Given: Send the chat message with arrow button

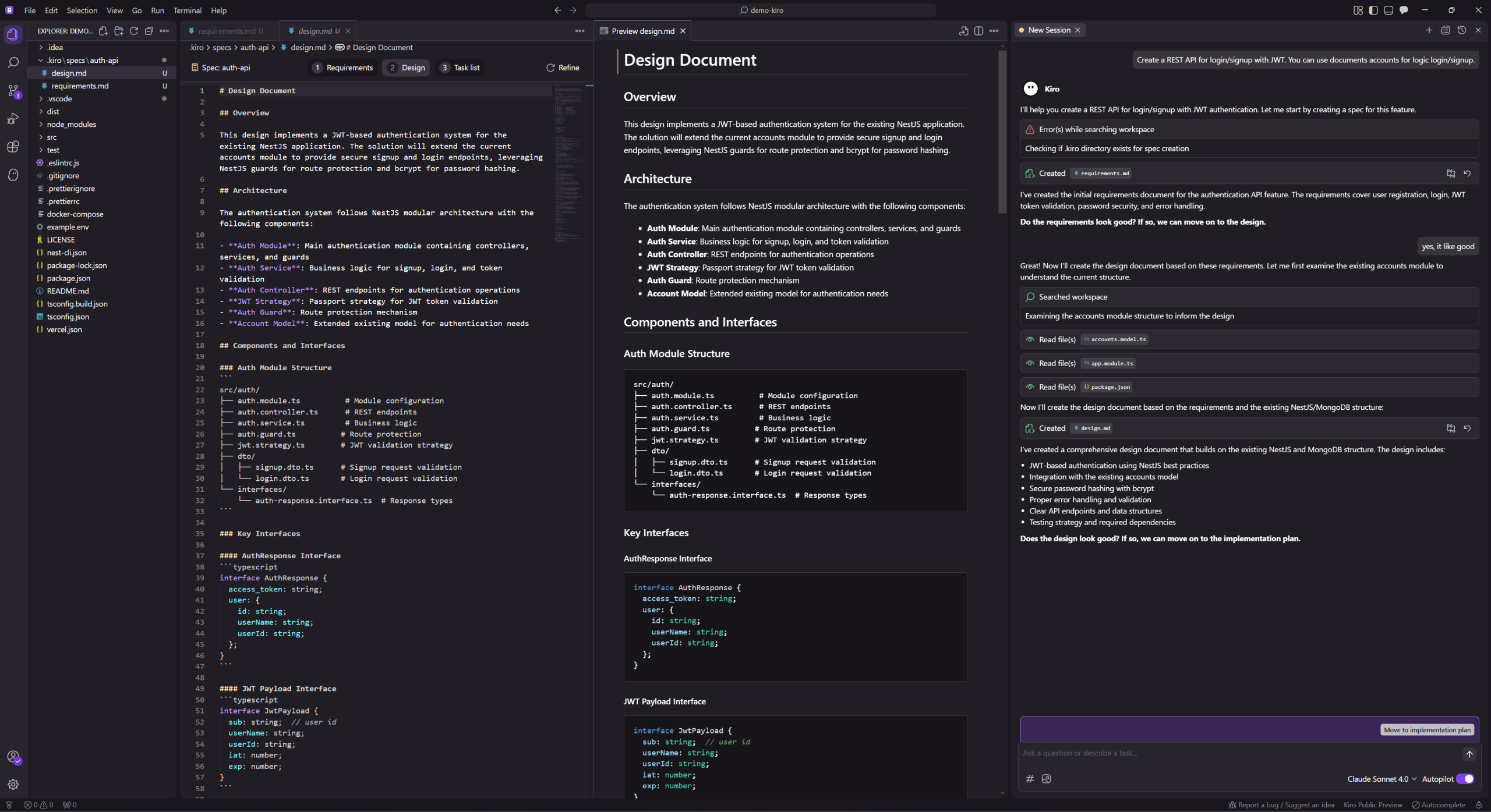Looking at the screenshot, I should (1469, 754).
